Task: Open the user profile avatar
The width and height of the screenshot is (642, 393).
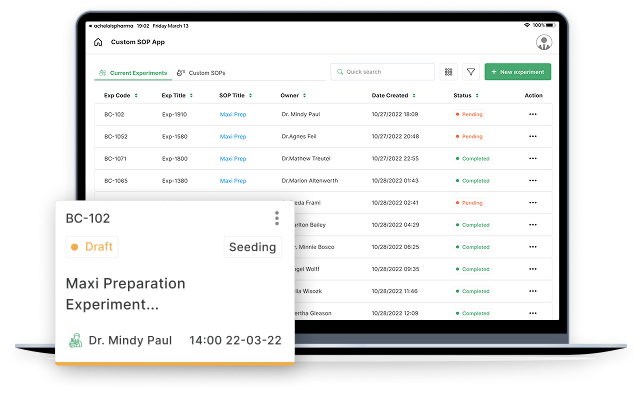Action: click(544, 42)
